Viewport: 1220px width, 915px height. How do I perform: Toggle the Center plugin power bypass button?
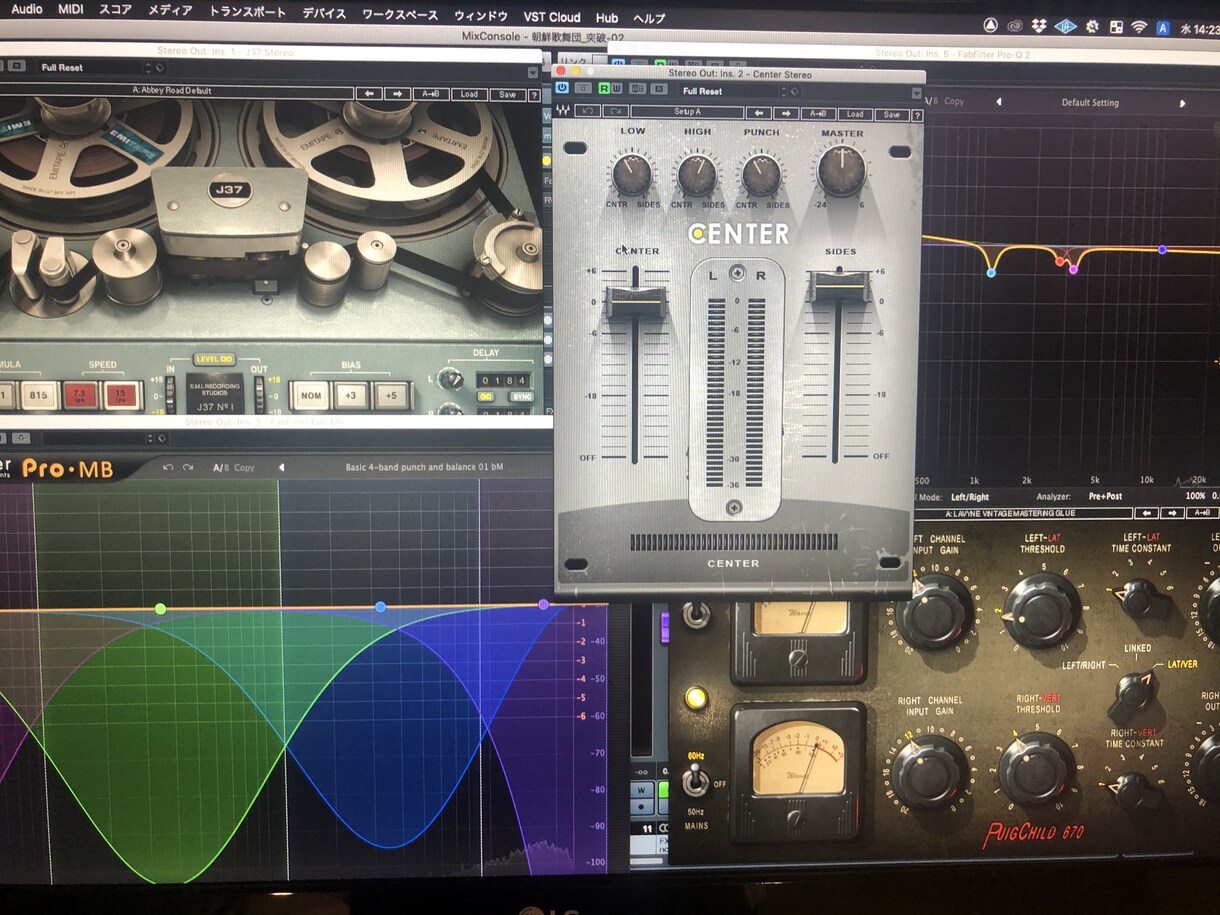pos(562,88)
